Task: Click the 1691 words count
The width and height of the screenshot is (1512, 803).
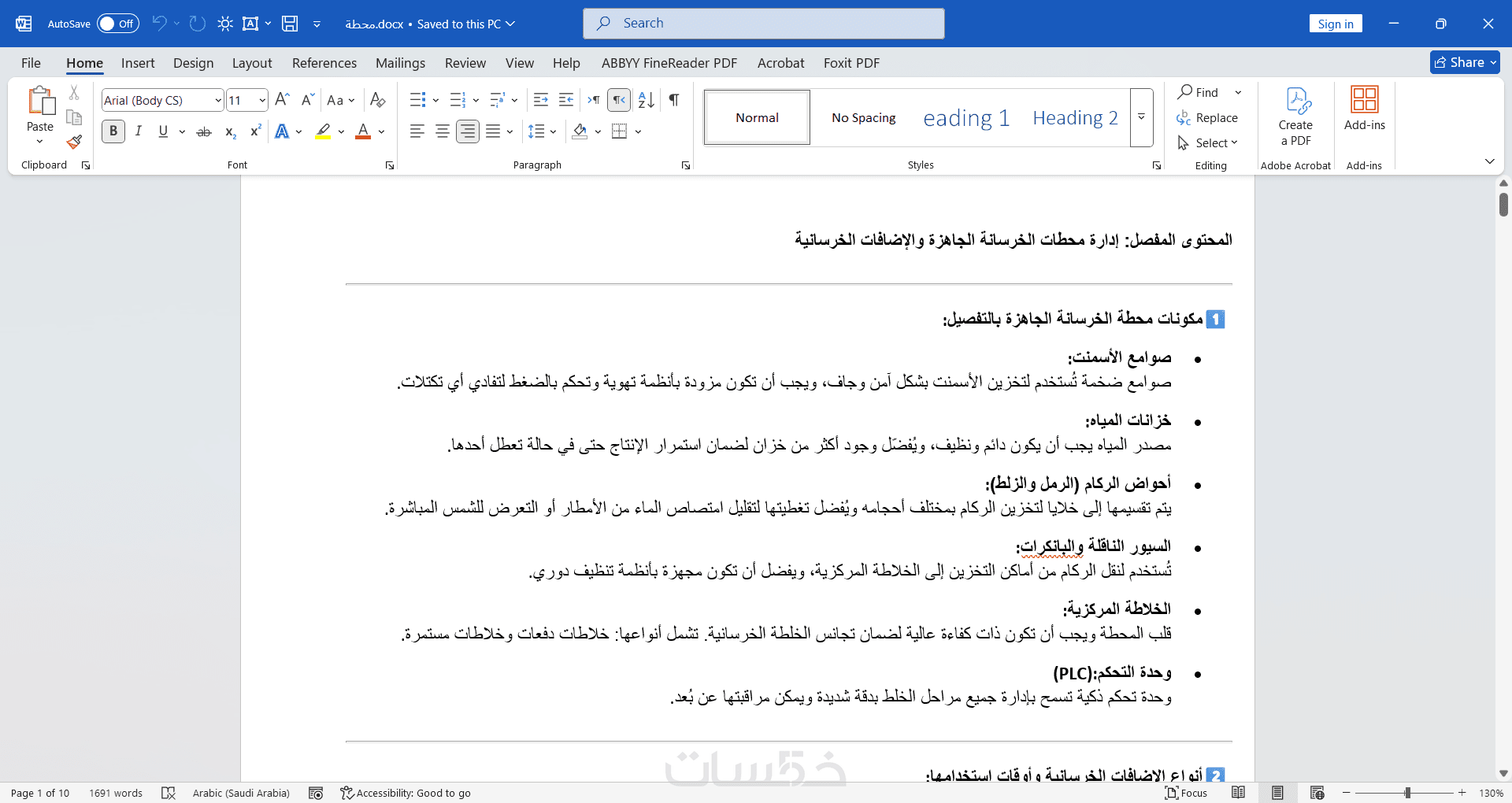Action: coord(116,793)
